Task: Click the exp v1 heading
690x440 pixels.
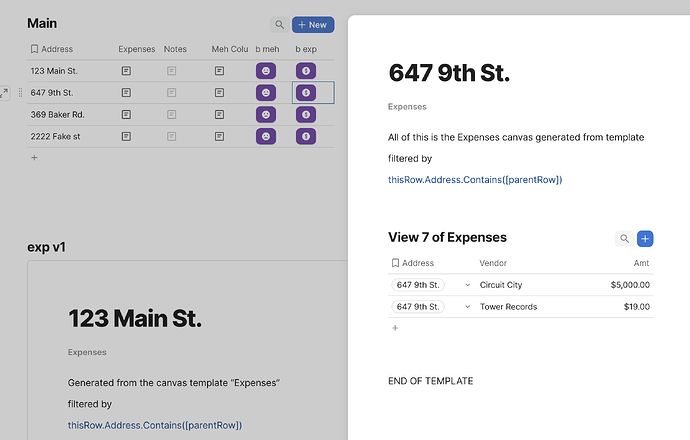Action: [x=46, y=247]
